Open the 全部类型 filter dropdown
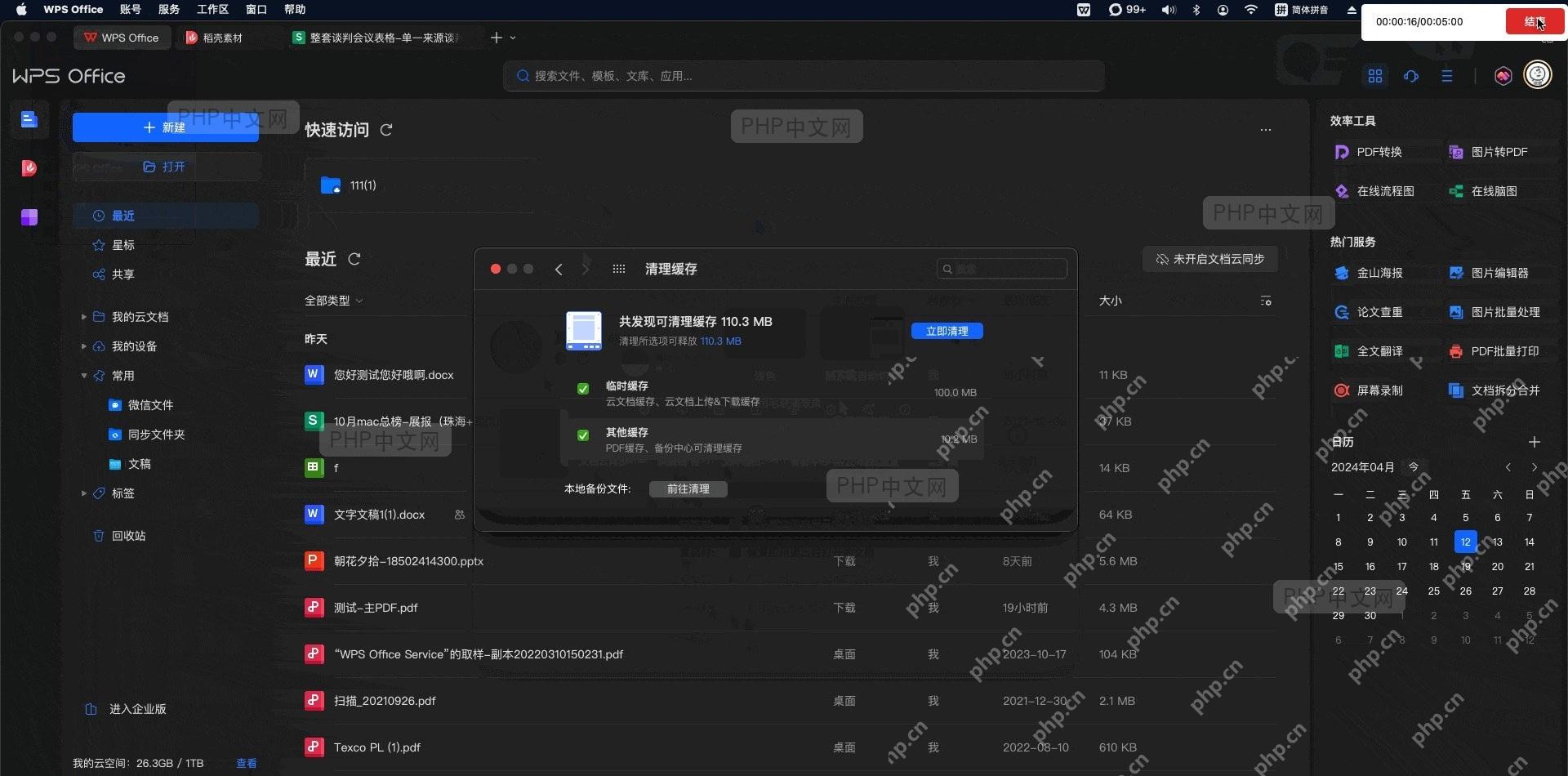This screenshot has height=776, width=1568. pos(333,301)
